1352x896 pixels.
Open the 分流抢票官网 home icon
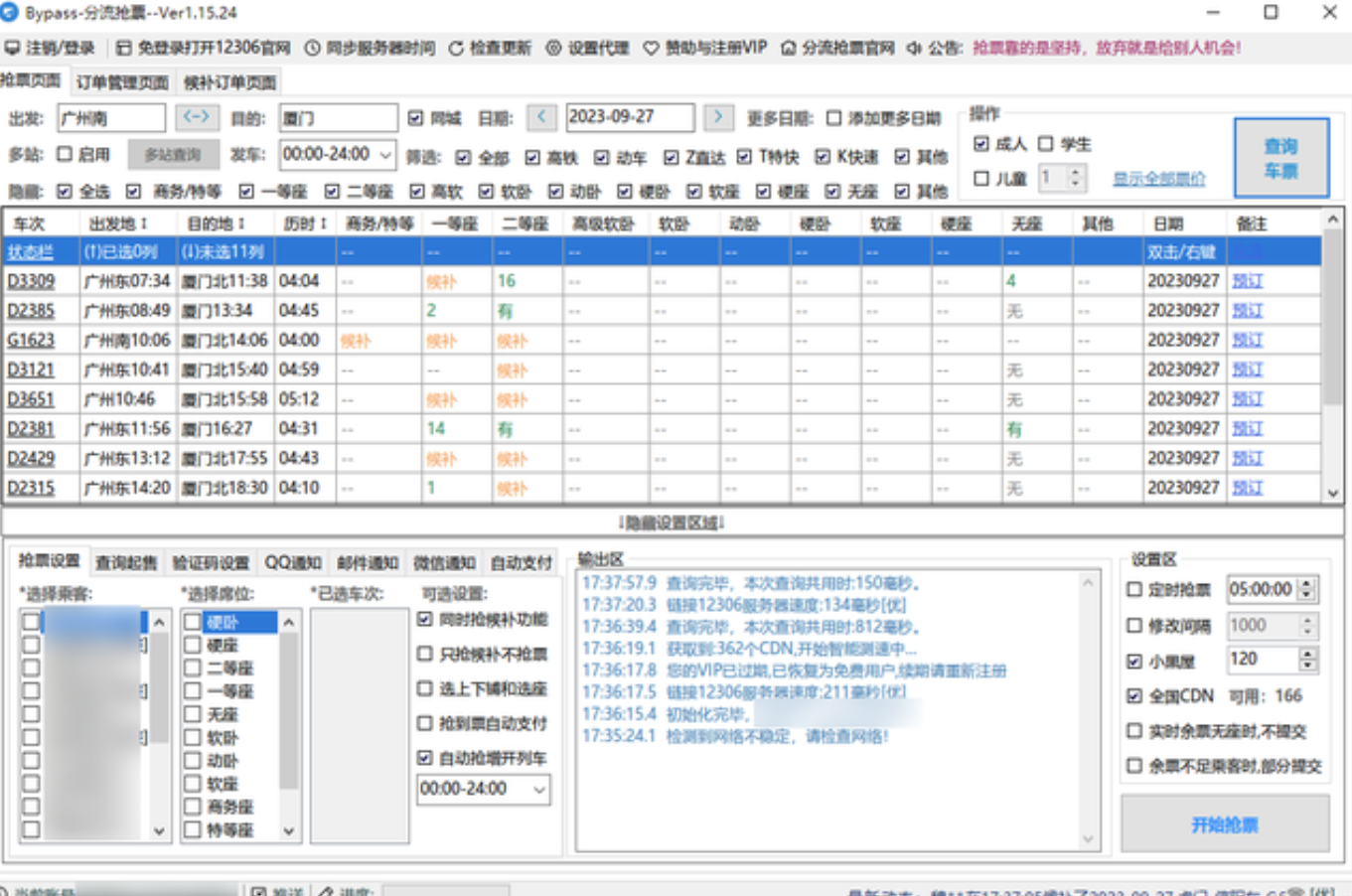point(788,48)
